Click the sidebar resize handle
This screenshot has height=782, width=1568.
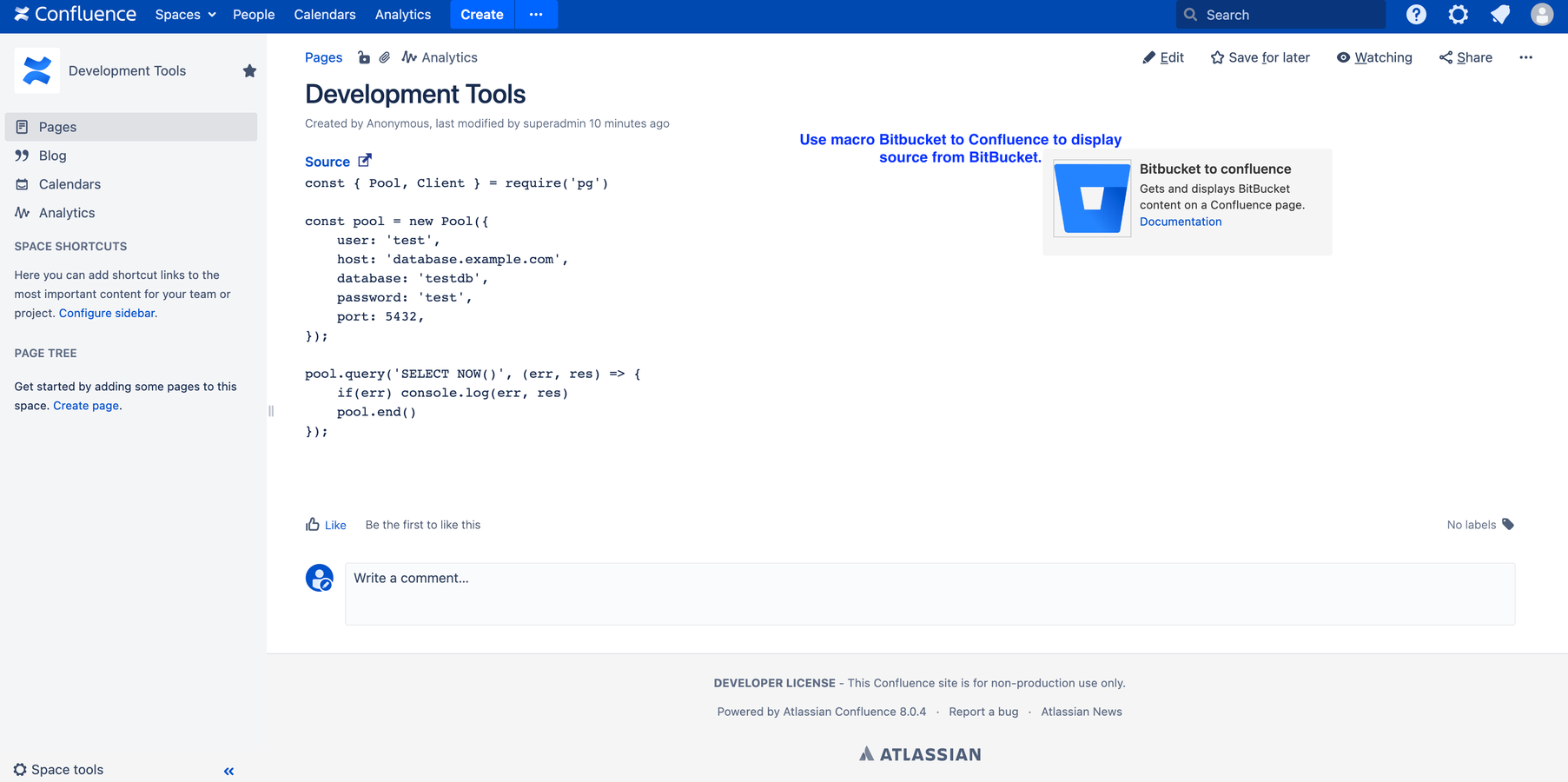271,411
